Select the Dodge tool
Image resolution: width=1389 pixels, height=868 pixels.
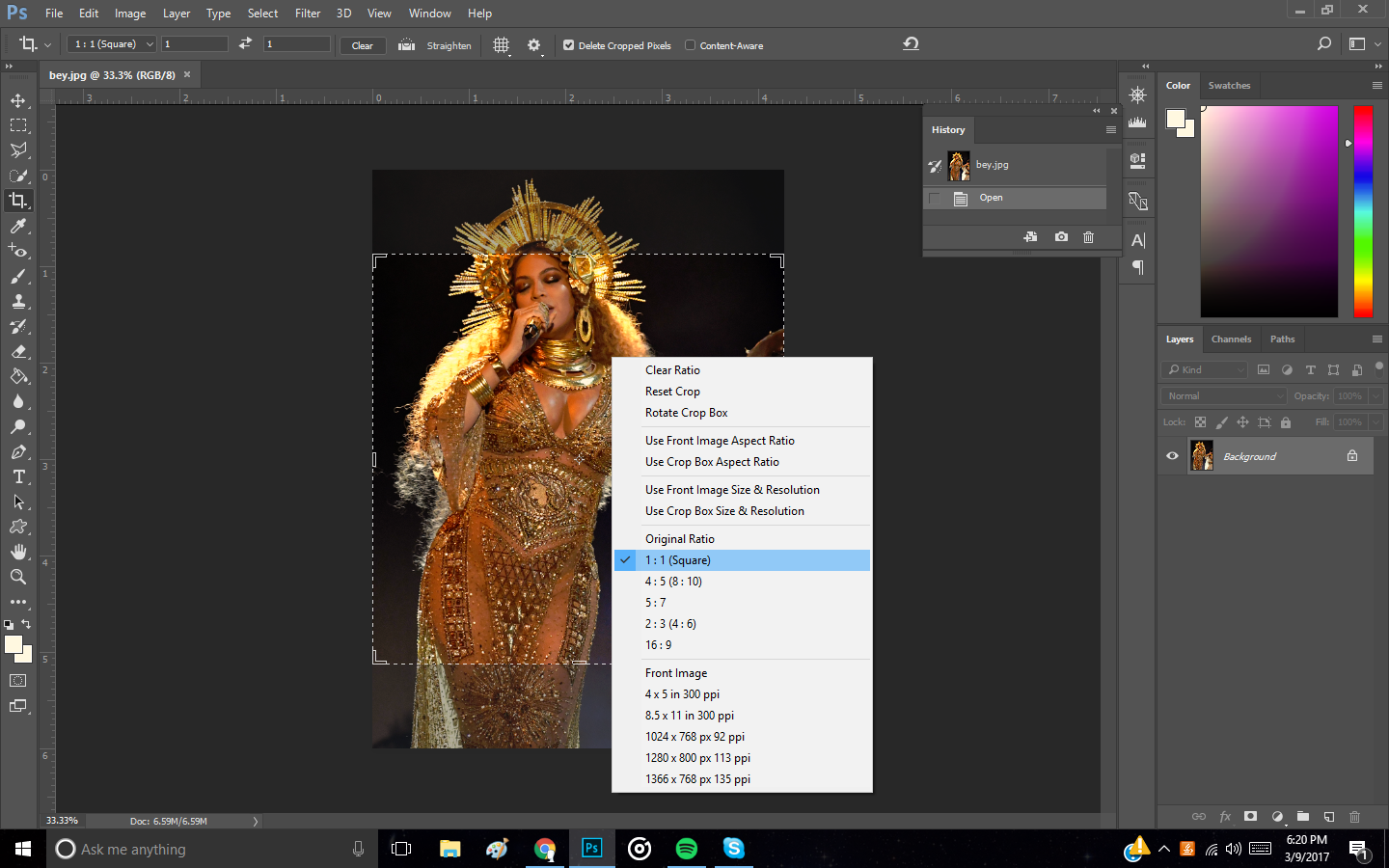coord(18,426)
